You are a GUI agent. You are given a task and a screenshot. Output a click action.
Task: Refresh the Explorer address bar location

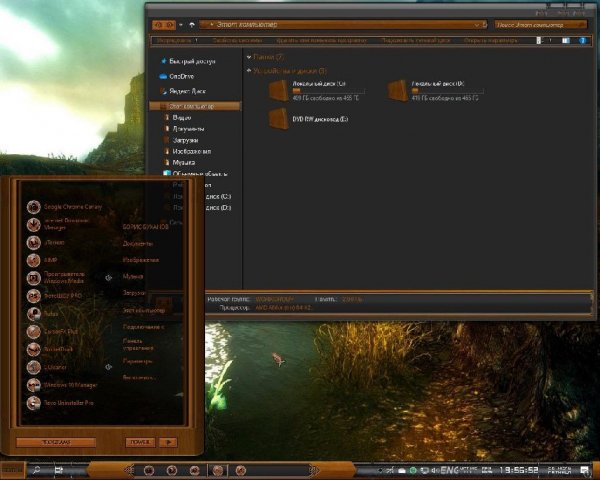(x=484, y=24)
